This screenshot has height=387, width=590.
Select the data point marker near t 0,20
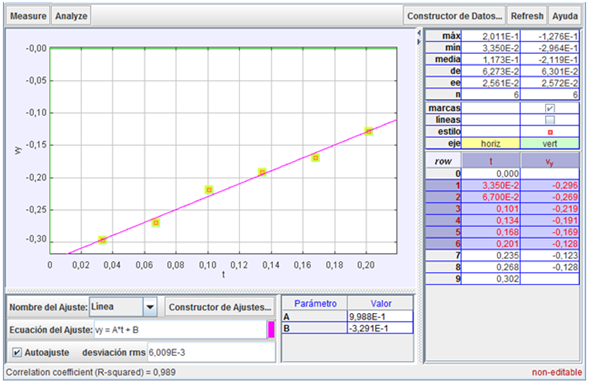(x=368, y=131)
